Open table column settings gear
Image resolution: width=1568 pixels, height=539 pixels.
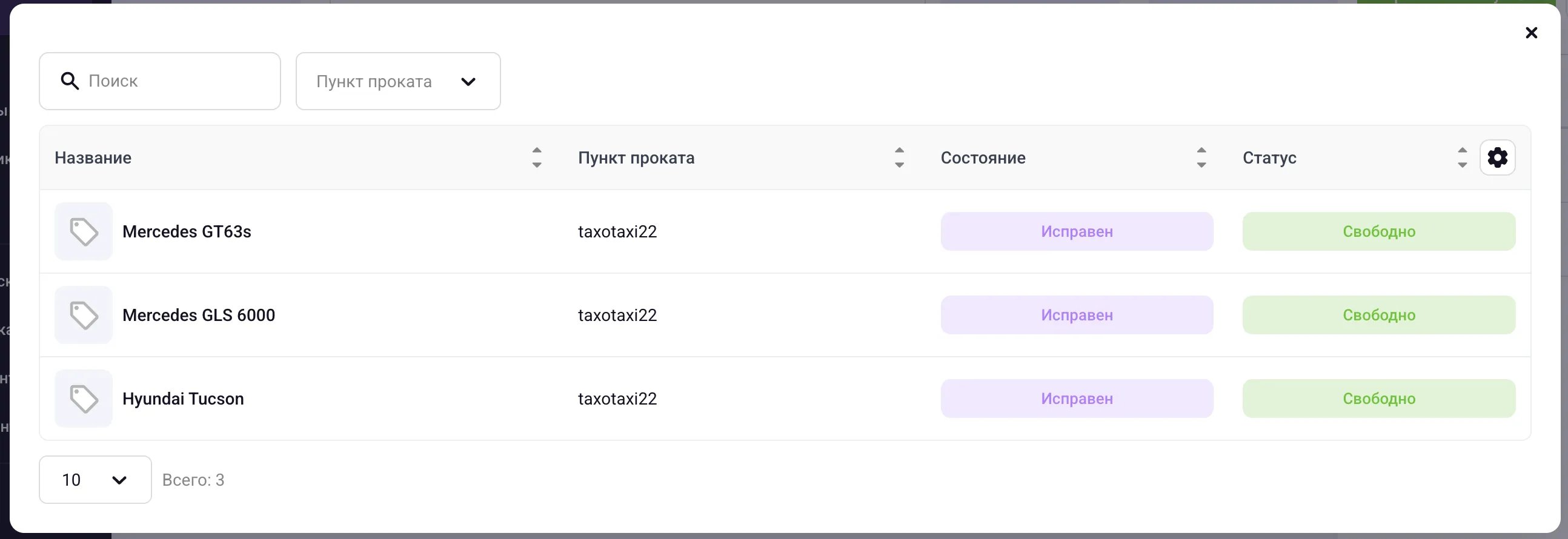[x=1497, y=157]
